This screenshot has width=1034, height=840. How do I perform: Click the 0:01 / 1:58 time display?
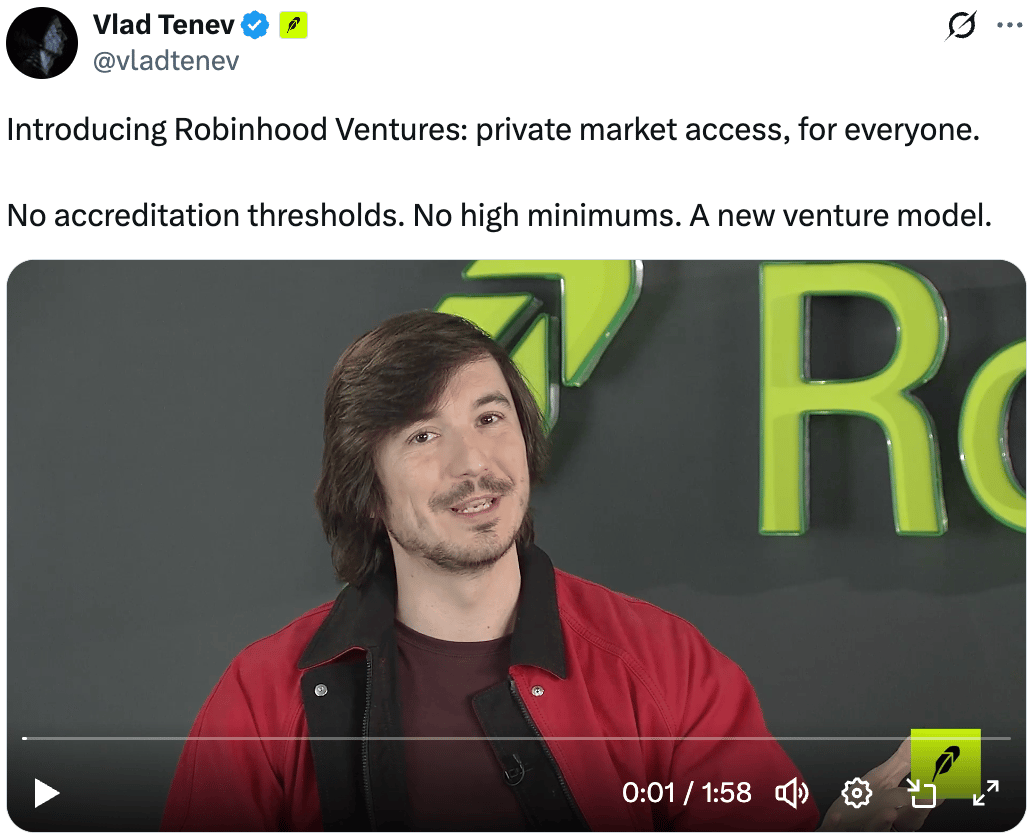tap(686, 793)
